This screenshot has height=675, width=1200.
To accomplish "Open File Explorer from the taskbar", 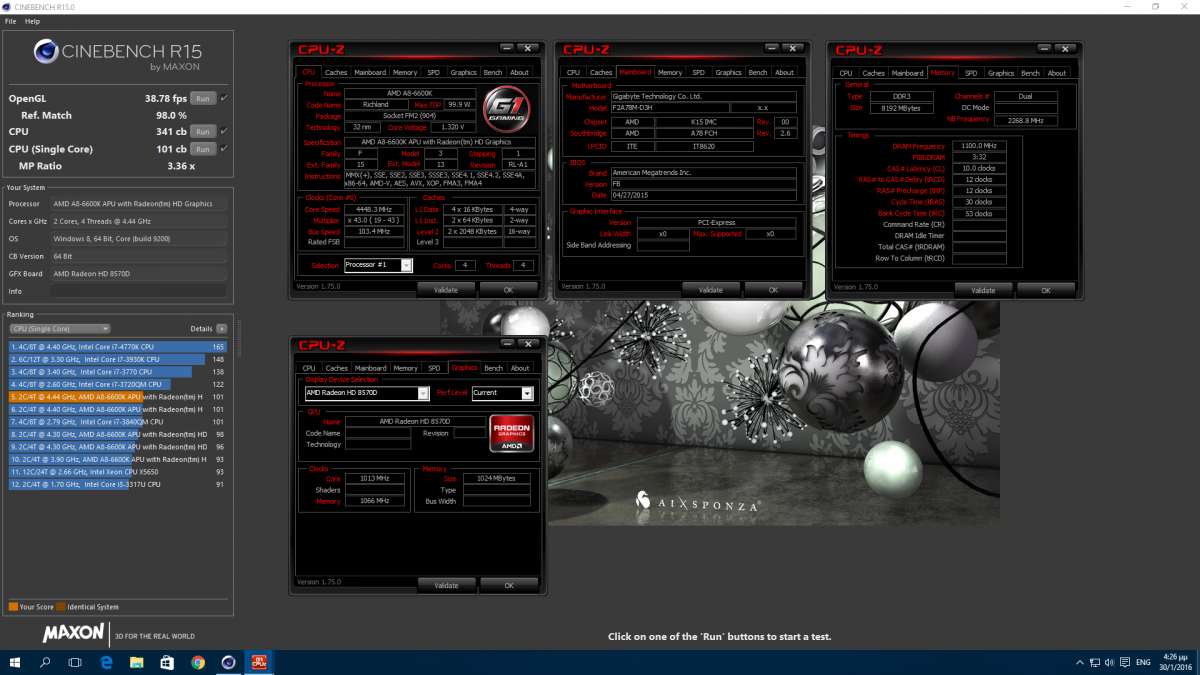I will coord(137,662).
